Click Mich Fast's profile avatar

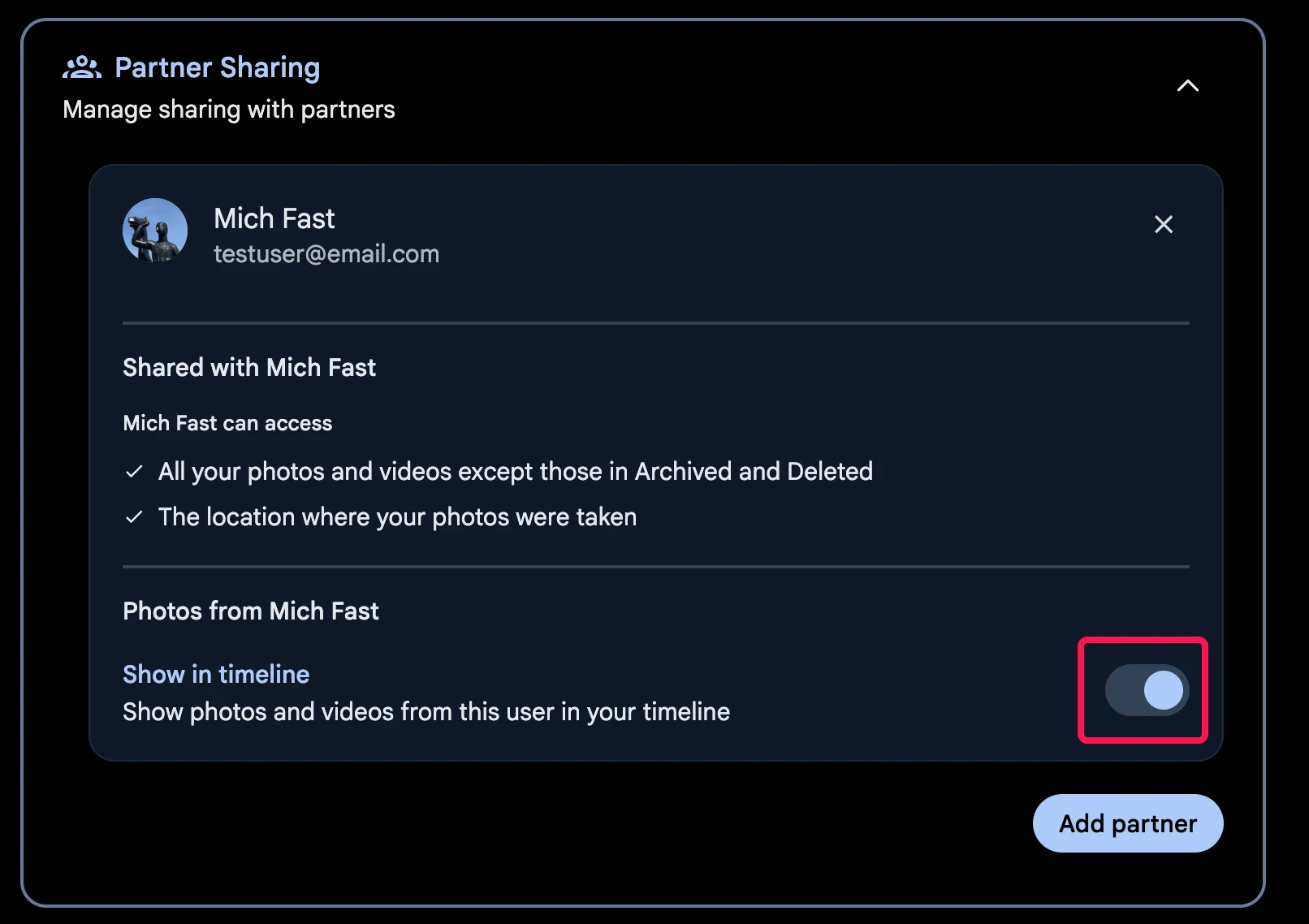(155, 231)
